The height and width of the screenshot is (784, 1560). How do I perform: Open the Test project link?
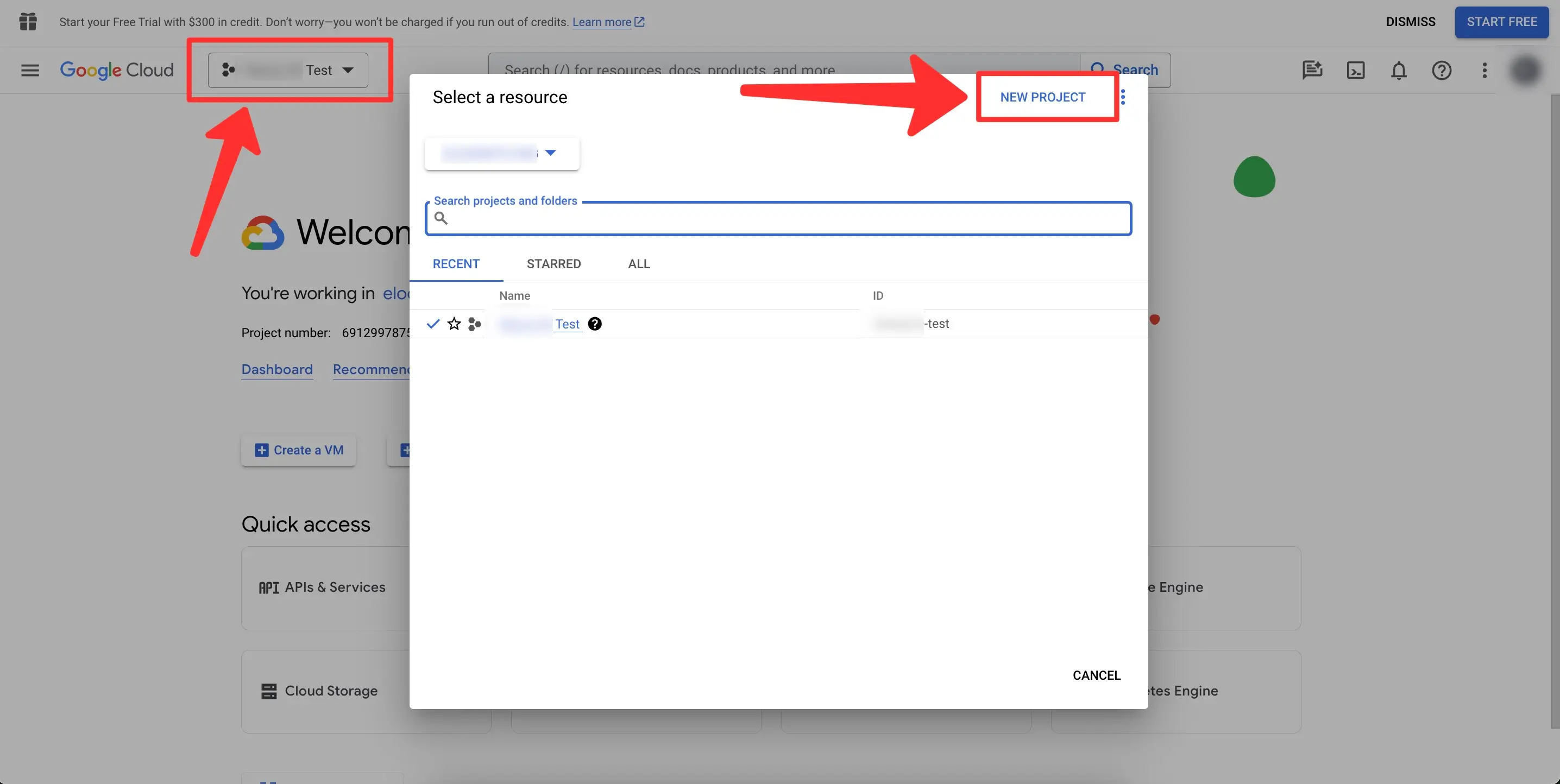pos(567,324)
